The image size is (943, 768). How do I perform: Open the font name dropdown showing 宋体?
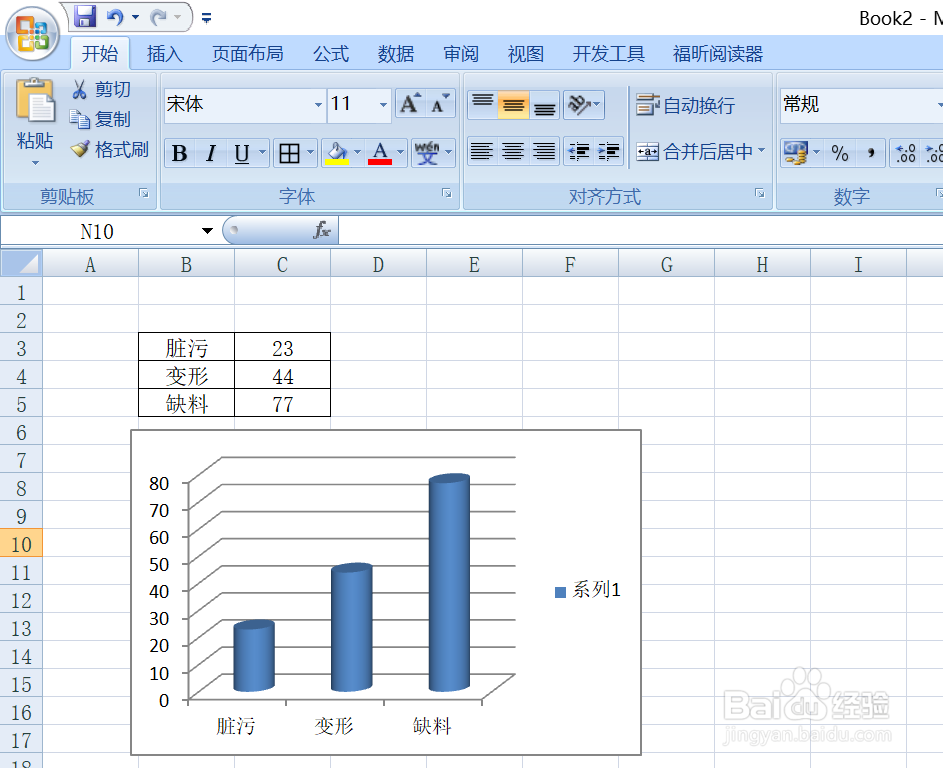point(318,105)
